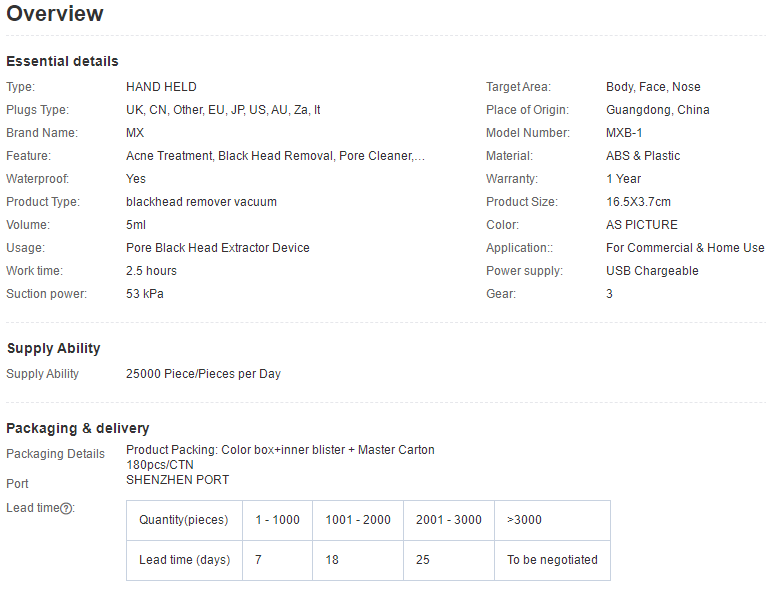Click the 1001 - 2000 quantity cell
Screen dimensions: 766x589
pyautogui.click(x=358, y=520)
